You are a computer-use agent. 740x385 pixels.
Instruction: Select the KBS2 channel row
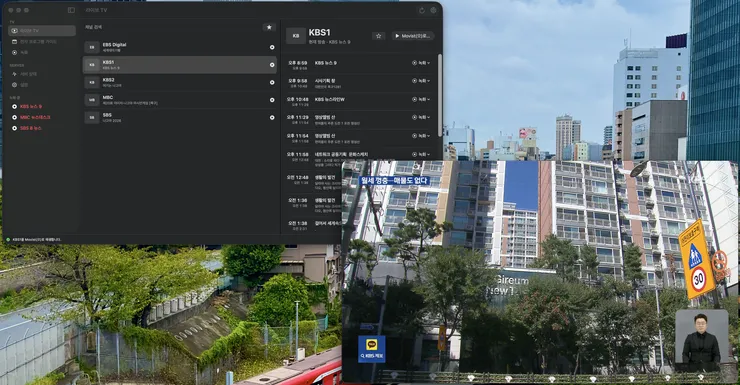pos(179,83)
